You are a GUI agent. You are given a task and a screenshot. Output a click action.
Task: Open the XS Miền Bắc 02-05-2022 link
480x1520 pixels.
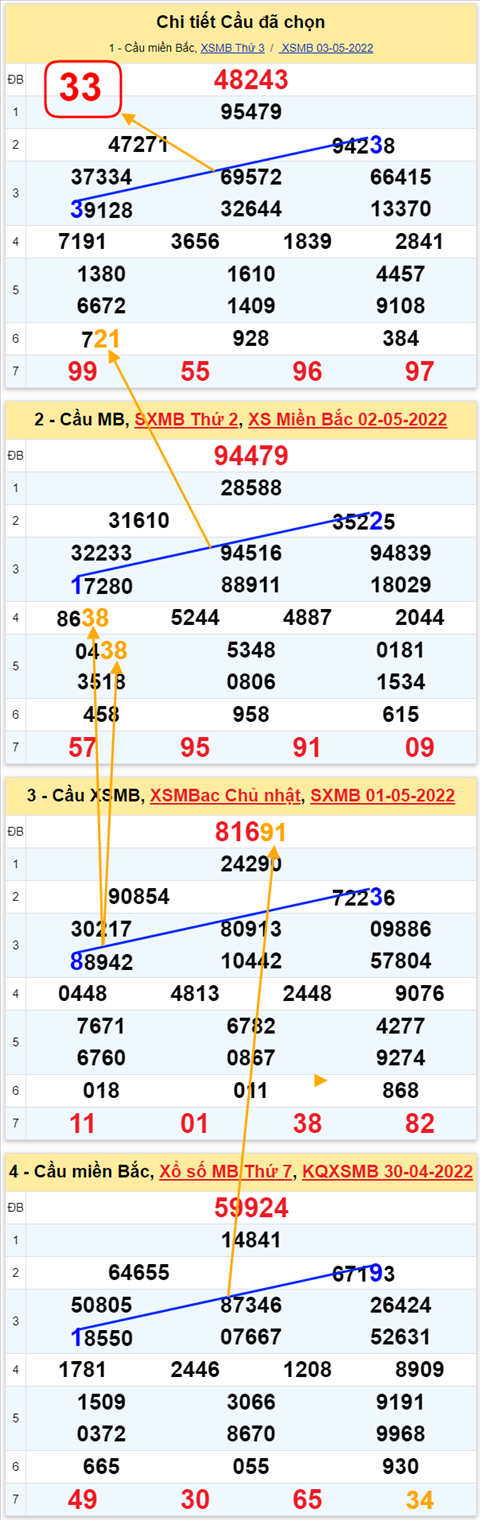pos(347,419)
